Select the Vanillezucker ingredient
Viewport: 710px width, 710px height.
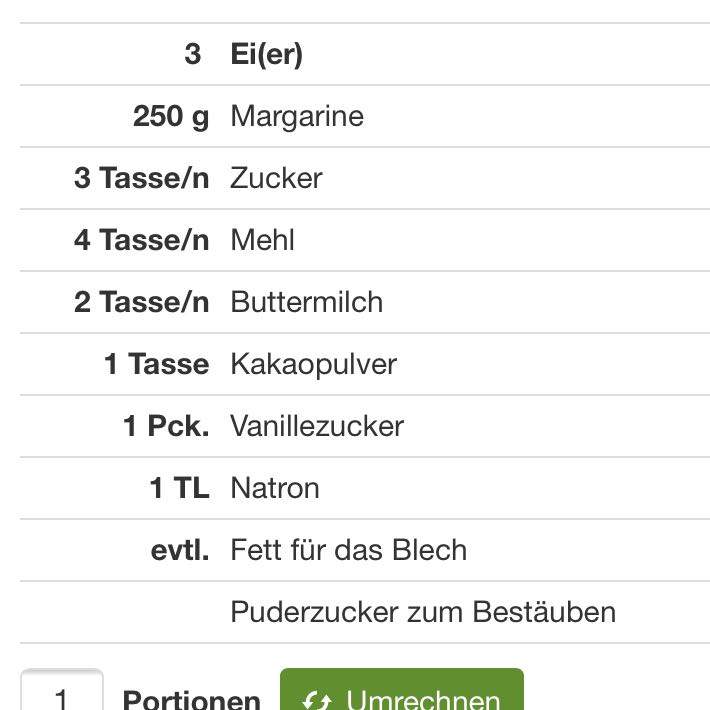pos(317,426)
